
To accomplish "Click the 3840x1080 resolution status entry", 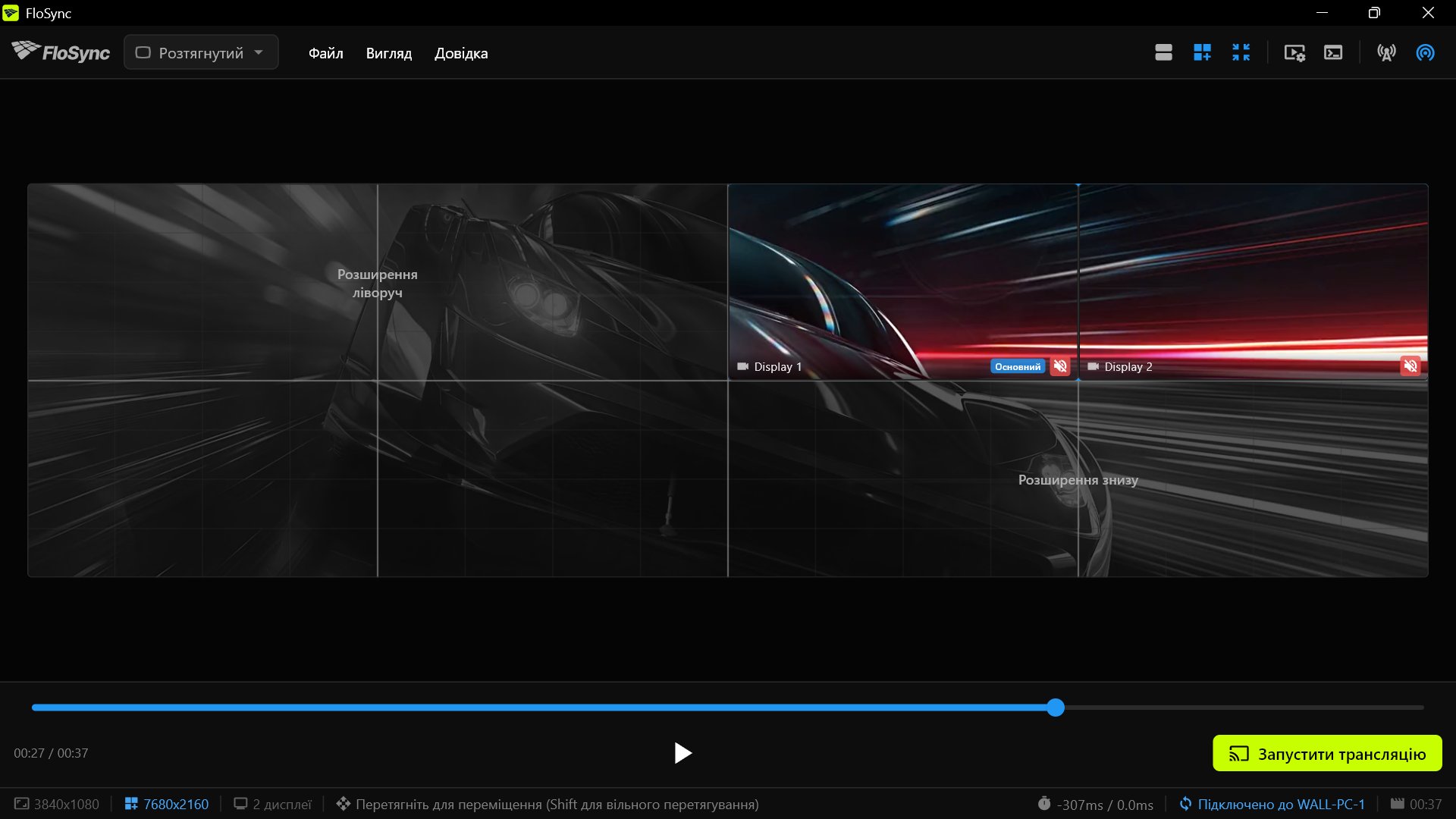I will click(x=57, y=804).
